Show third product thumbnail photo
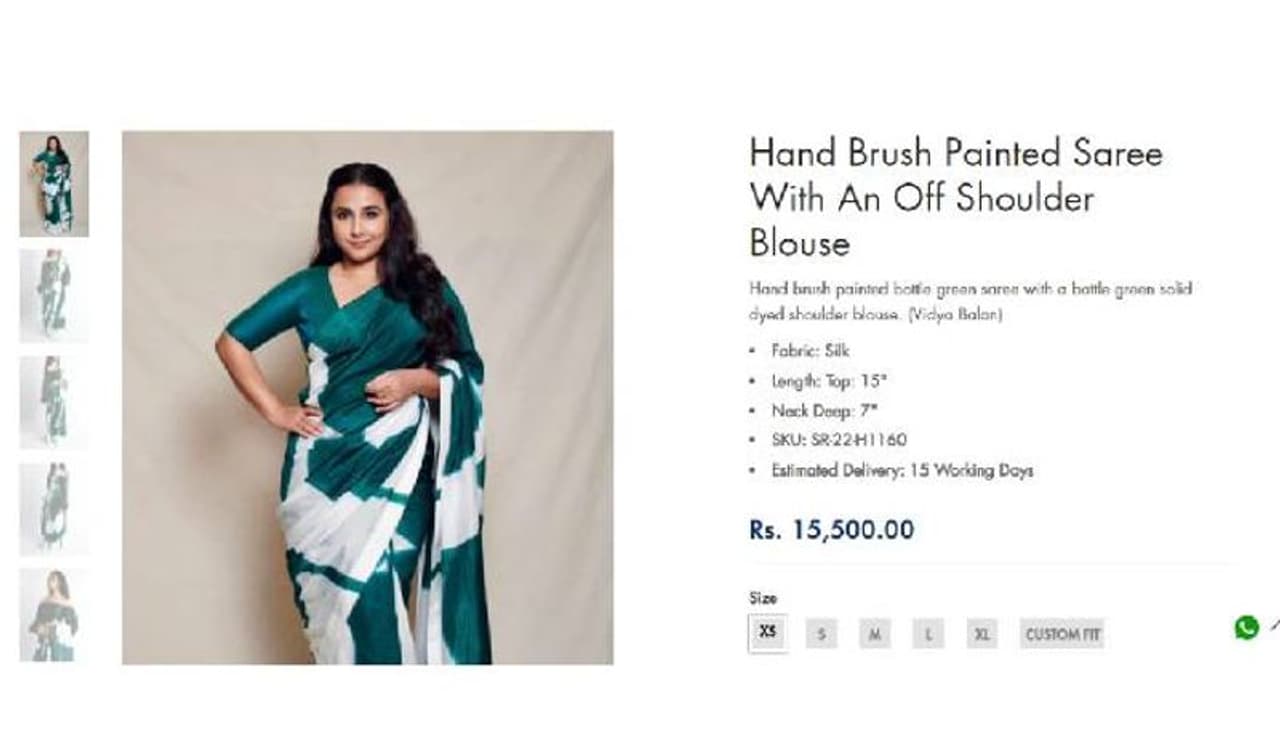 54,402
